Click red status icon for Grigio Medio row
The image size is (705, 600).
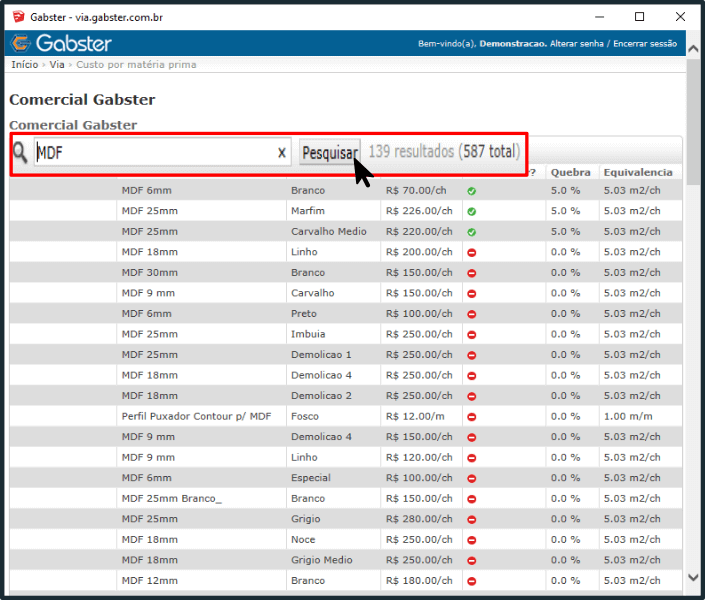(x=471, y=561)
